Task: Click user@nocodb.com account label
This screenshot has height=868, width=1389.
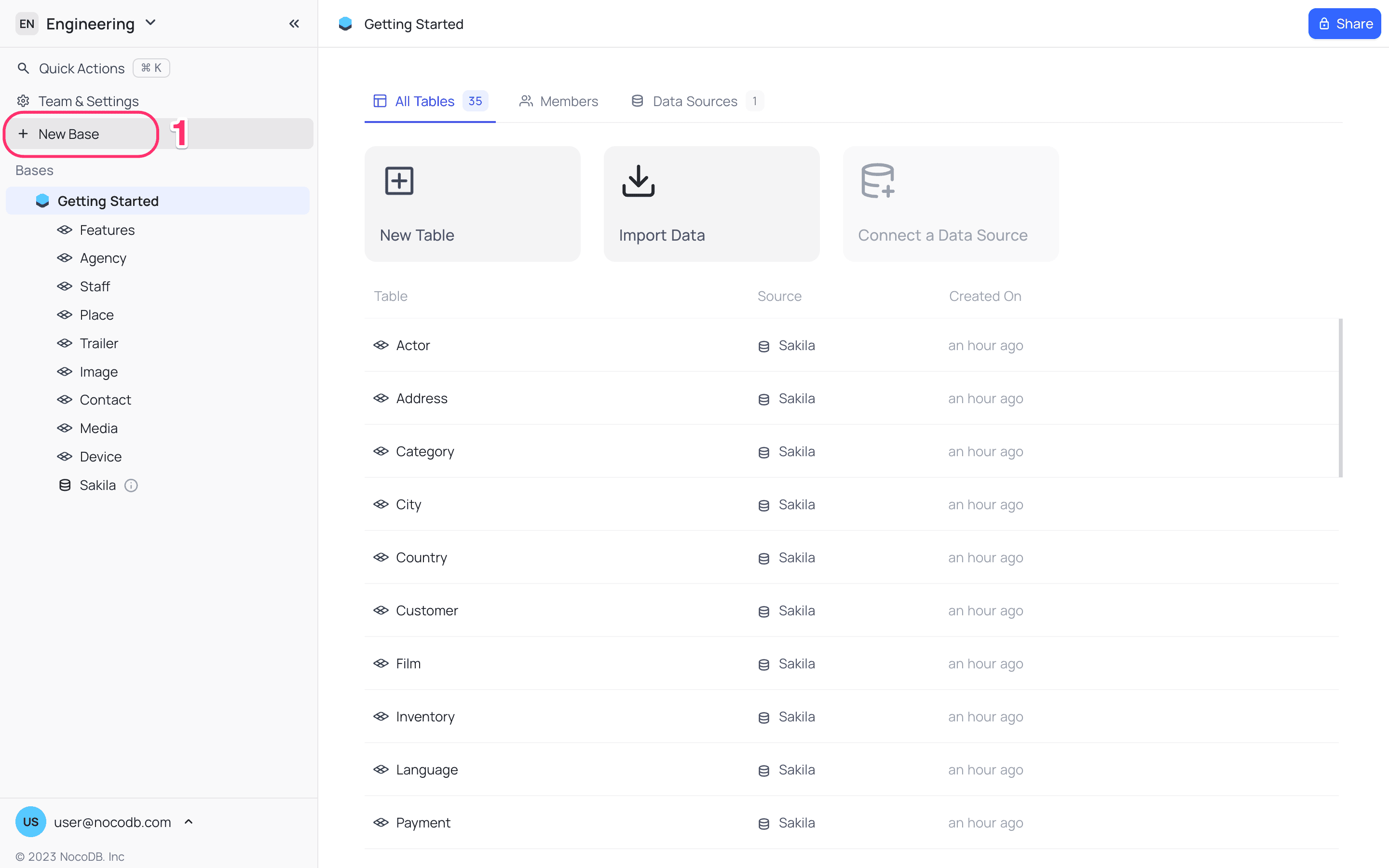Action: click(112, 822)
